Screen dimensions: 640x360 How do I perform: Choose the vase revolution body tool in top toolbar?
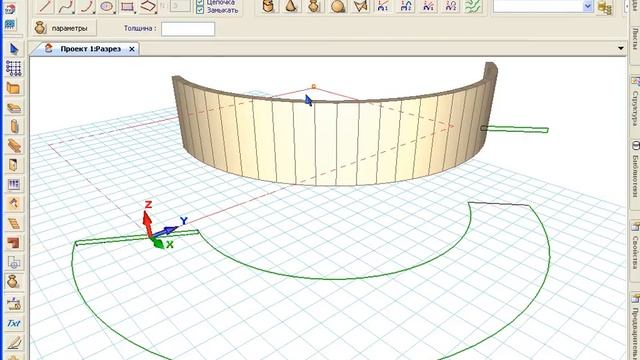click(314, 7)
